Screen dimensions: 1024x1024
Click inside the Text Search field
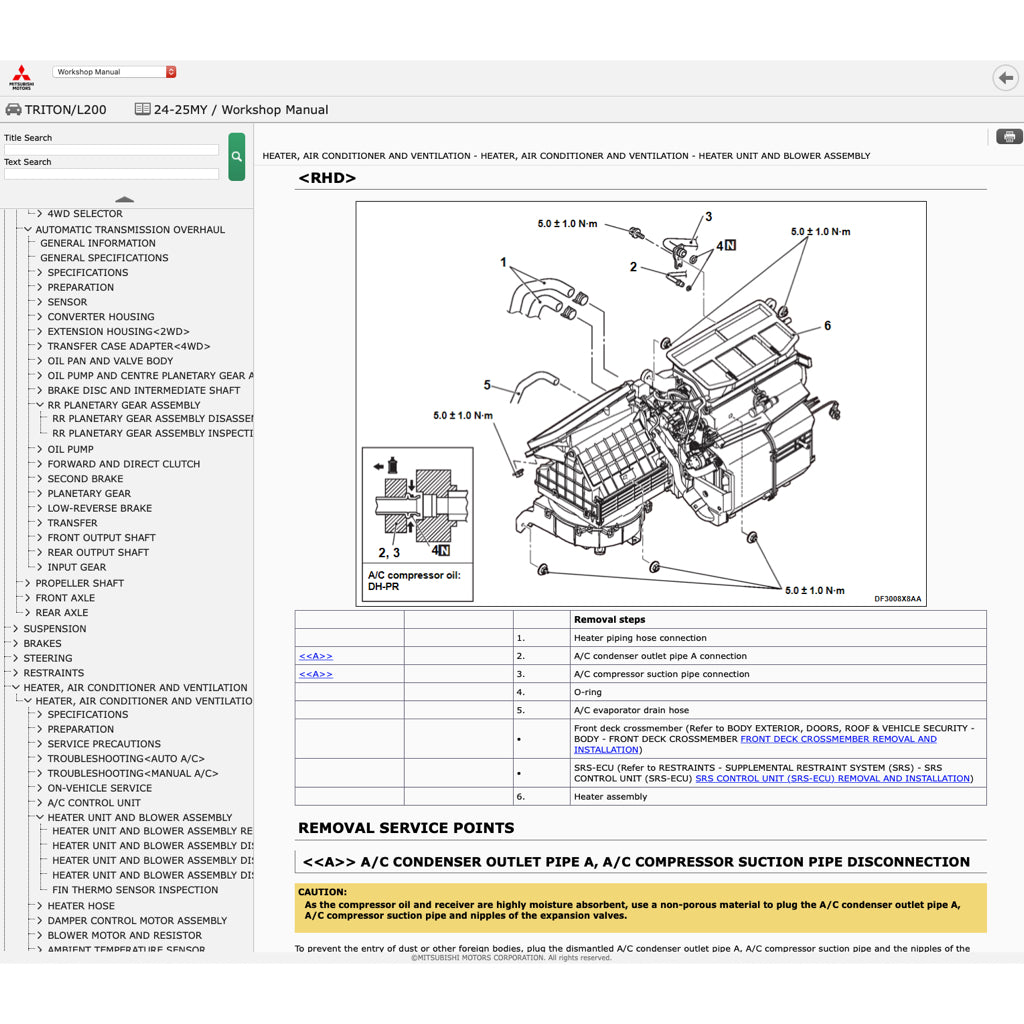click(110, 173)
